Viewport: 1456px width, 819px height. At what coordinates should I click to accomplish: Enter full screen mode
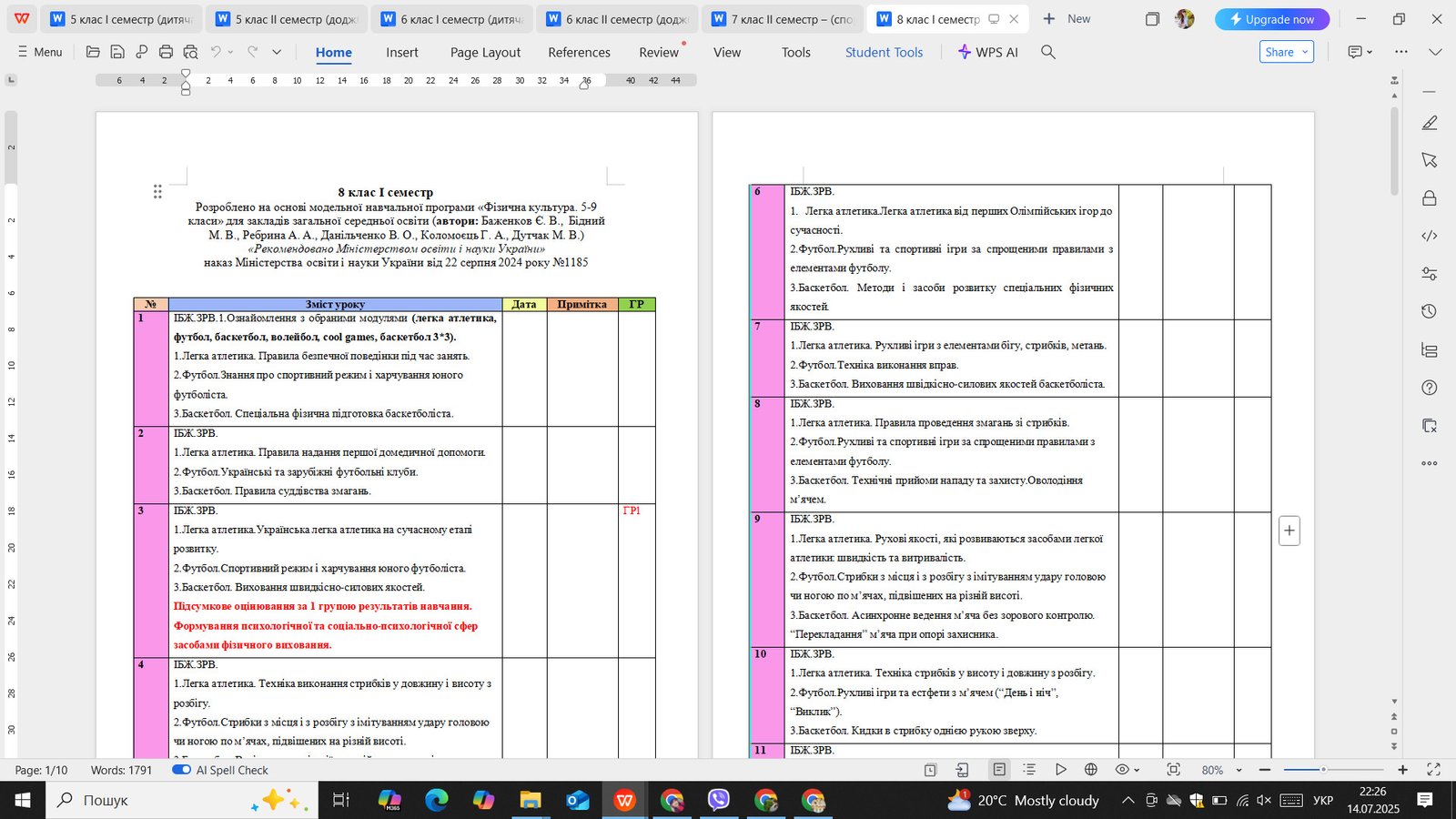click(1433, 770)
